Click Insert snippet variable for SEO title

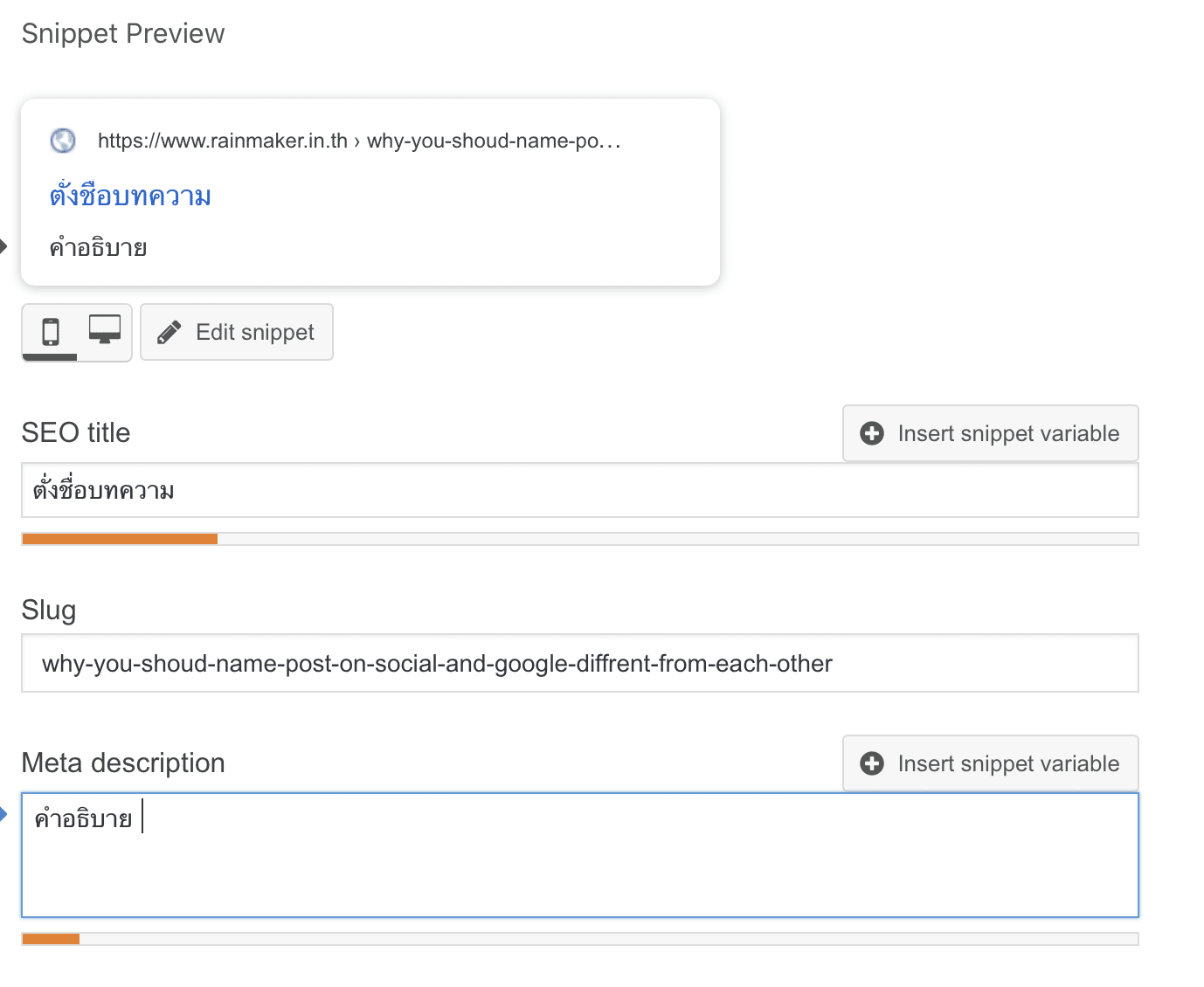point(990,434)
